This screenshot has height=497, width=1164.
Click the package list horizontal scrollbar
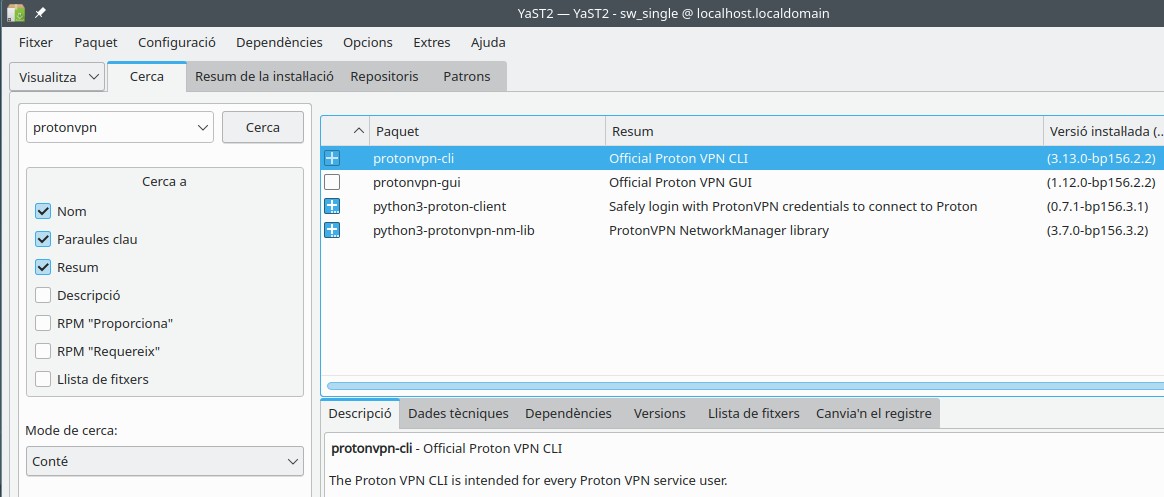point(745,386)
